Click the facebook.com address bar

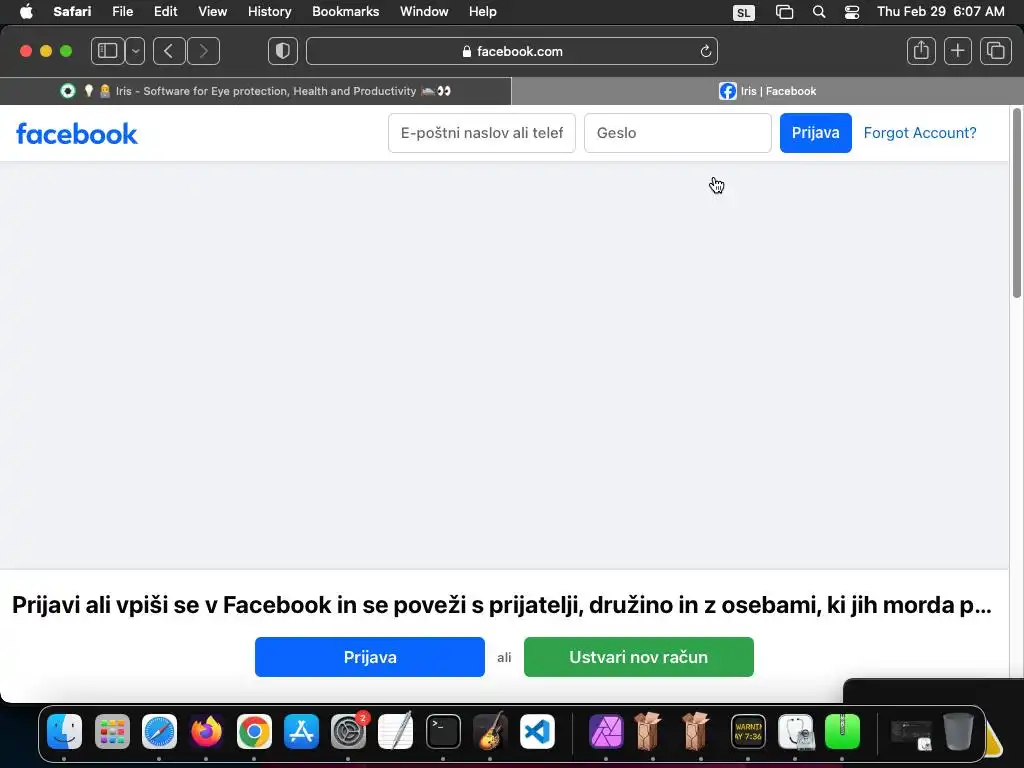click(x=512, y=51)
